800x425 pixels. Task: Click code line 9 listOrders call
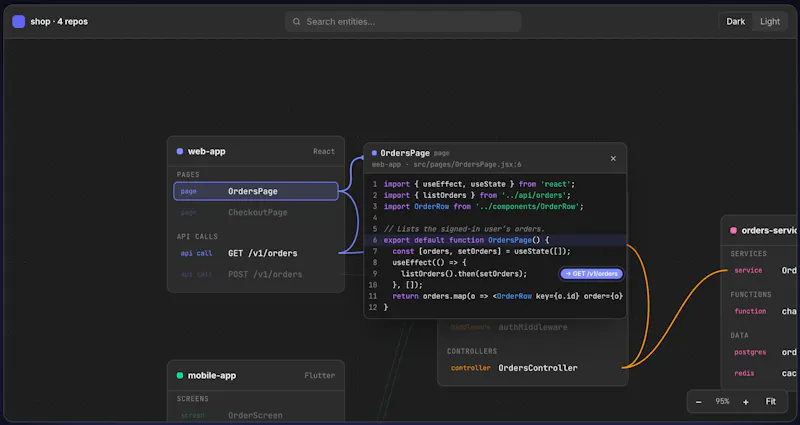click(x=464, y=273)
